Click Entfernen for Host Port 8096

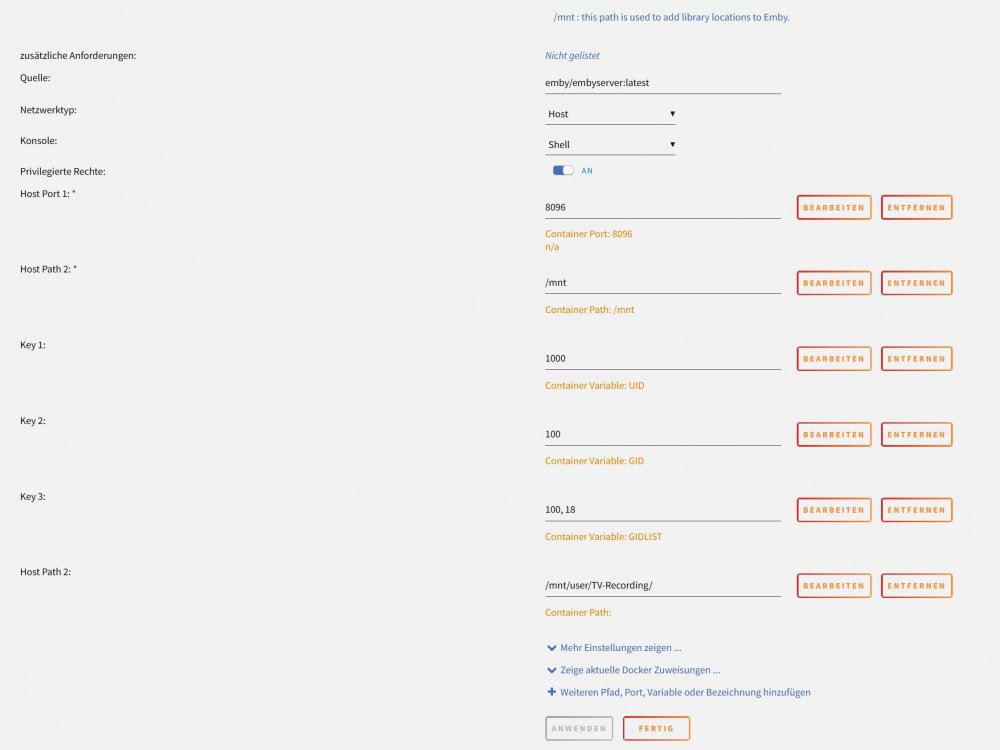click(916, 207)
